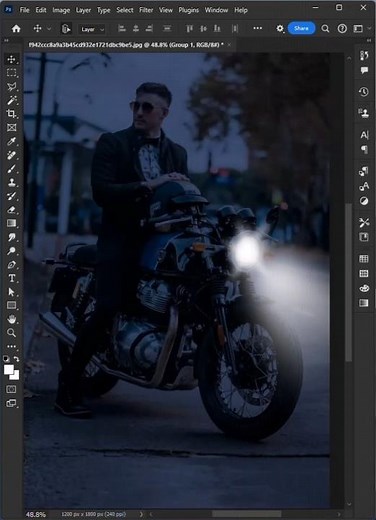Open the Character Styles panel icon
The image size is (376, 520).
click(x=364, y=186)
